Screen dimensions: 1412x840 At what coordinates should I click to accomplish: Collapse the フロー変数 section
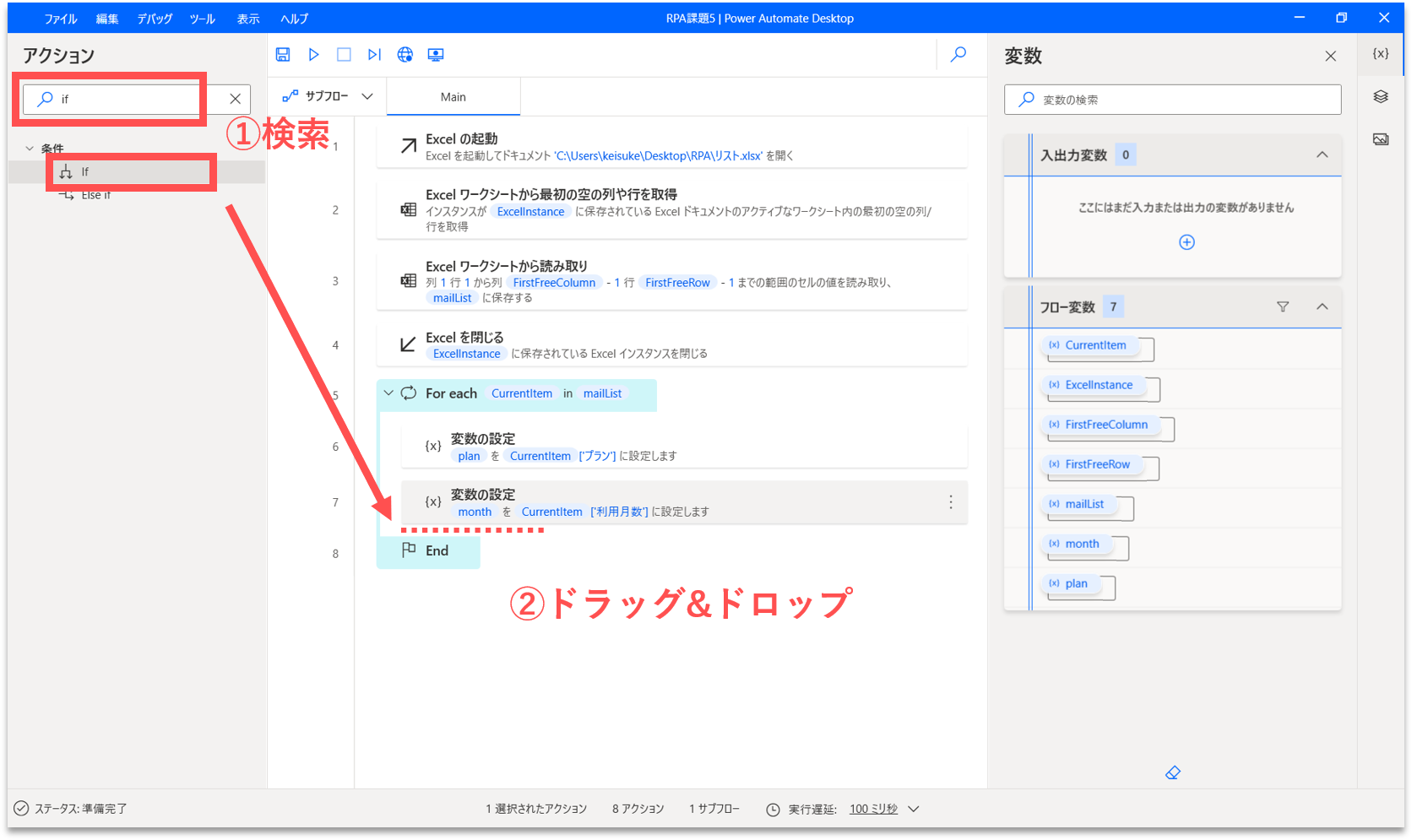tap(1322, 306)
